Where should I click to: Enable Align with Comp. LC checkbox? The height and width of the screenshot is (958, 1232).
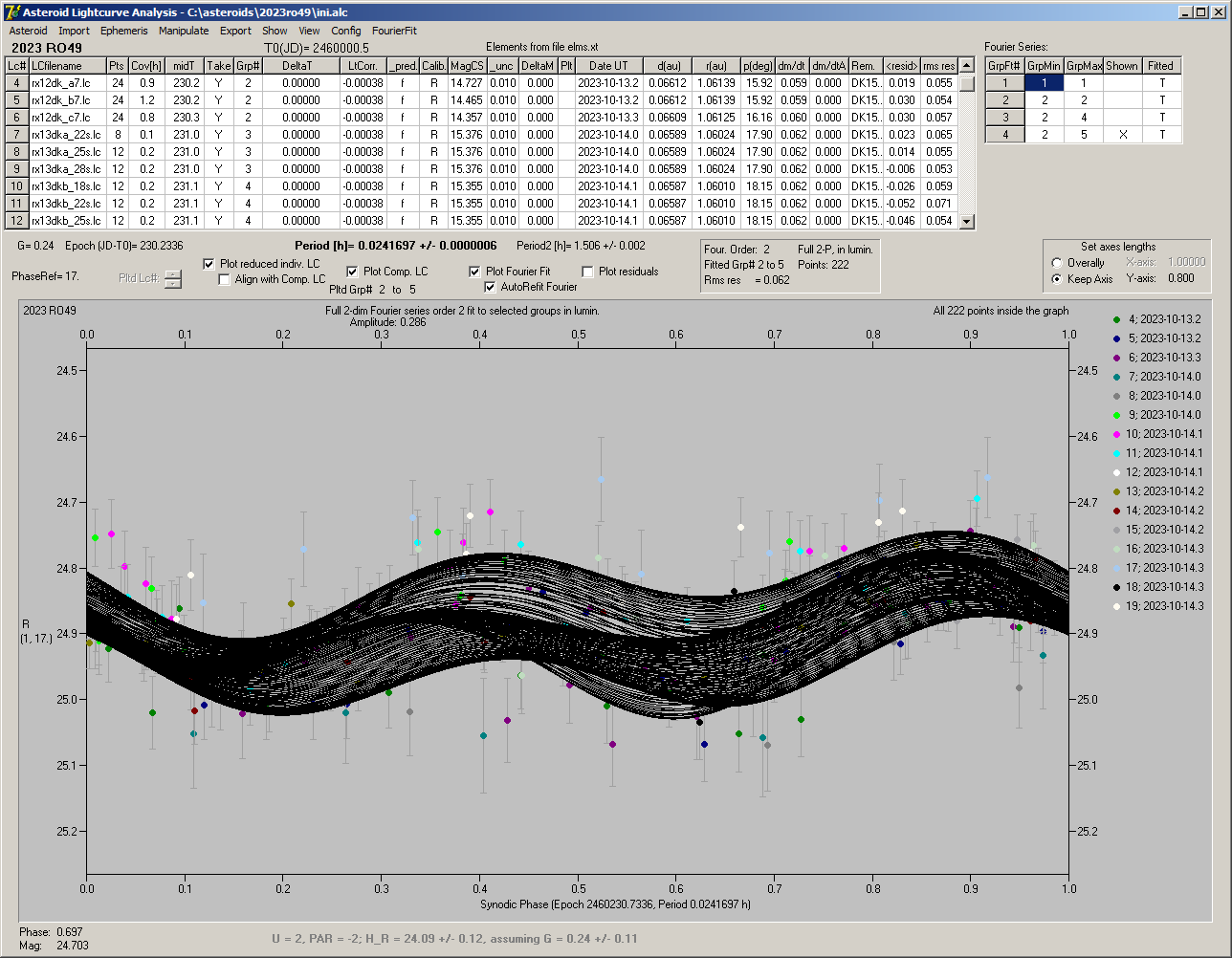[224, 279]
